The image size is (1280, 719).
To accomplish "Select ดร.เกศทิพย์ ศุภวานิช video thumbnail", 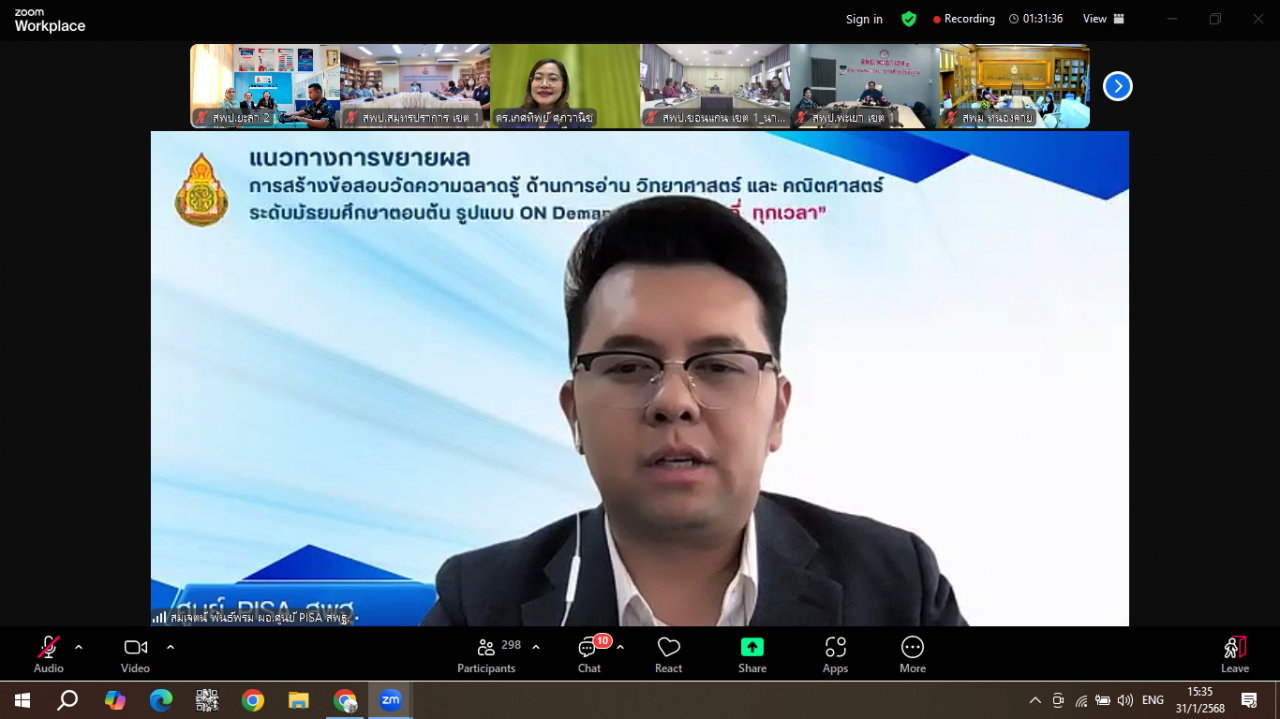I will 565,86.
